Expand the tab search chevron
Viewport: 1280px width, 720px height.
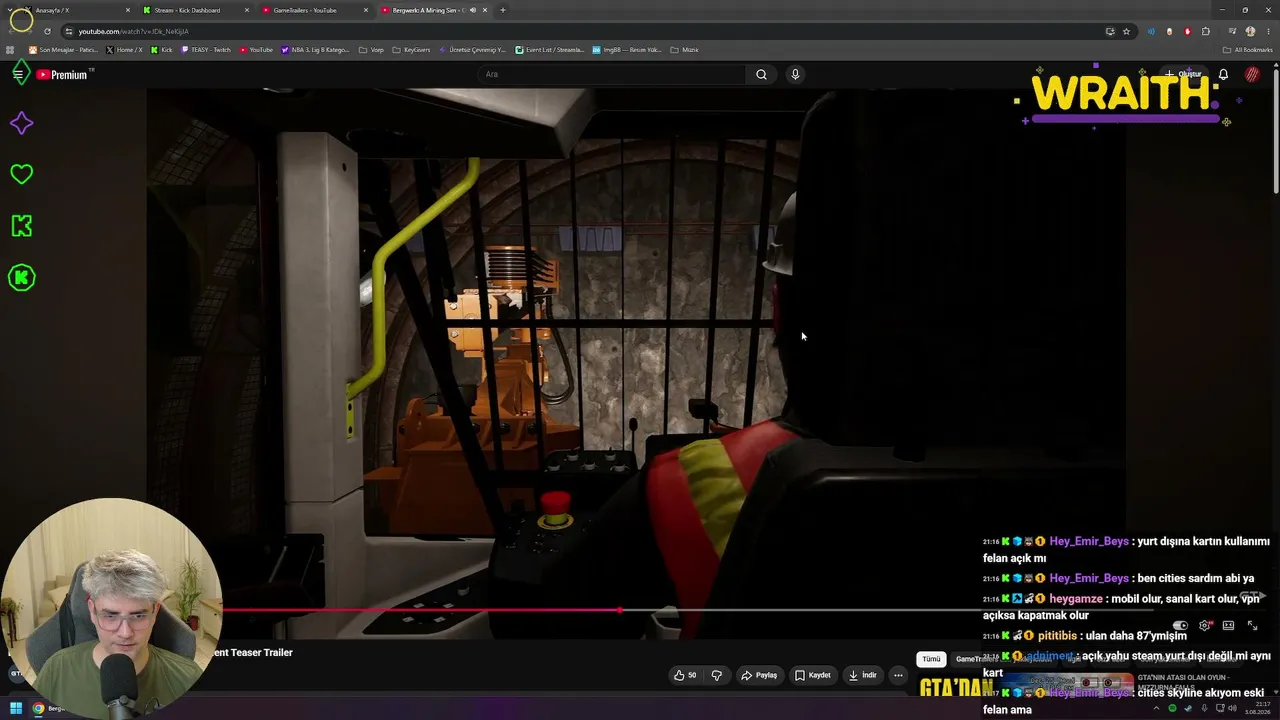[10, 10]
